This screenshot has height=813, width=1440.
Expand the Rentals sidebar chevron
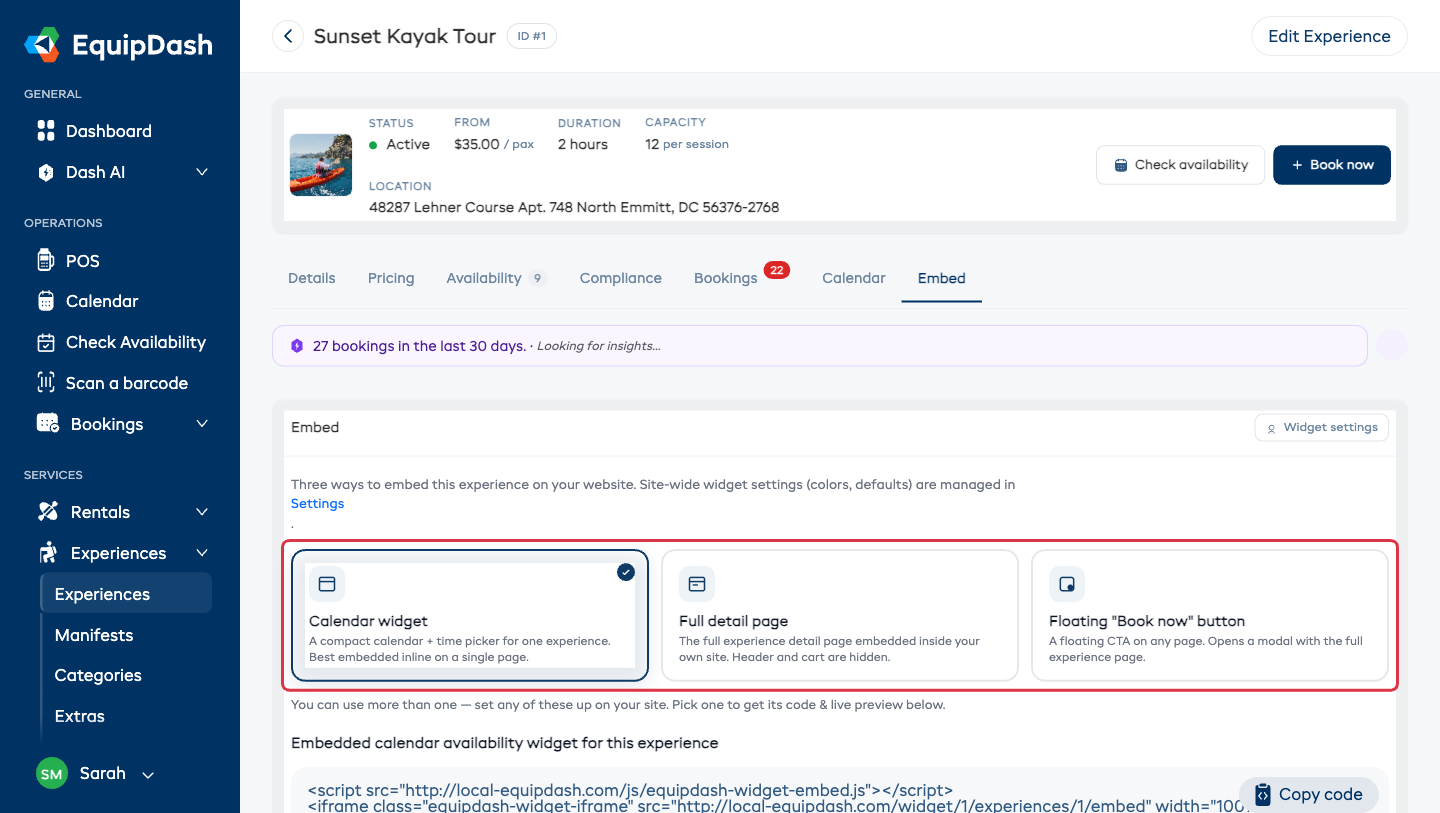(x=202, y=512)
